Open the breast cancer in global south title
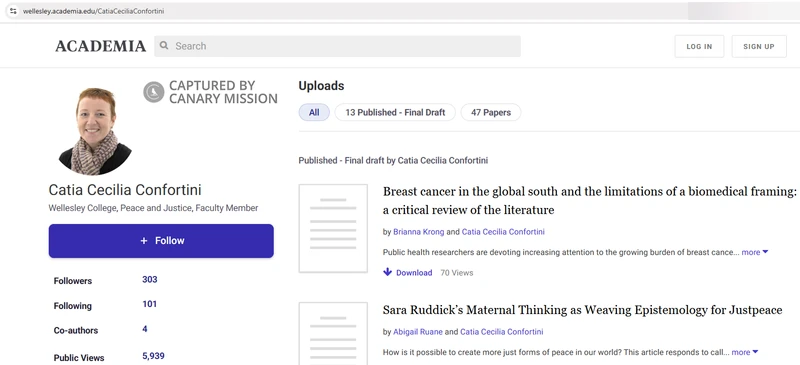Viewport: 800px width, 365px height. [590, 201]
